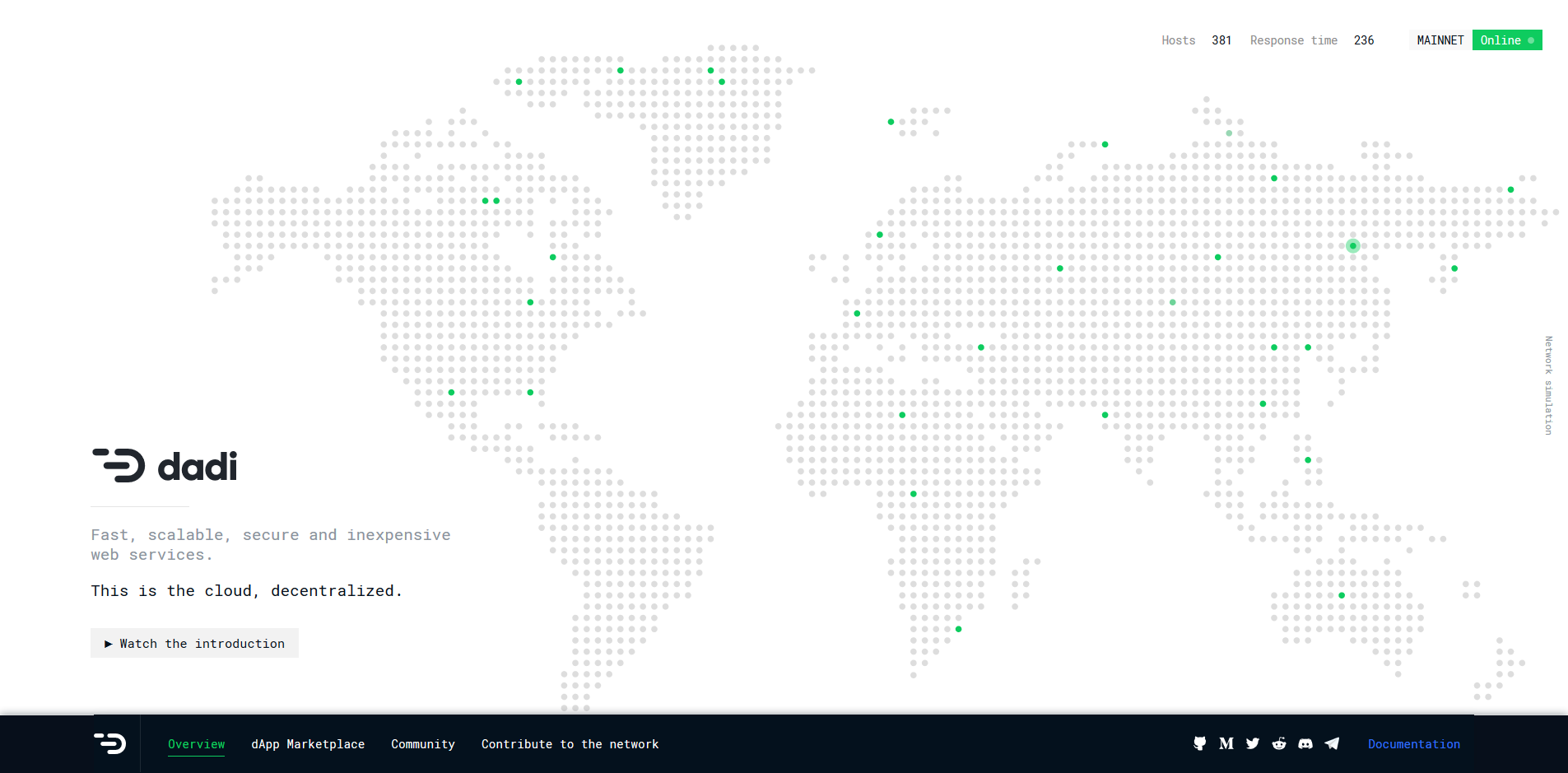Click the Response time 236 value
The image size is (1568, 773).
(x=1312, y=40)
